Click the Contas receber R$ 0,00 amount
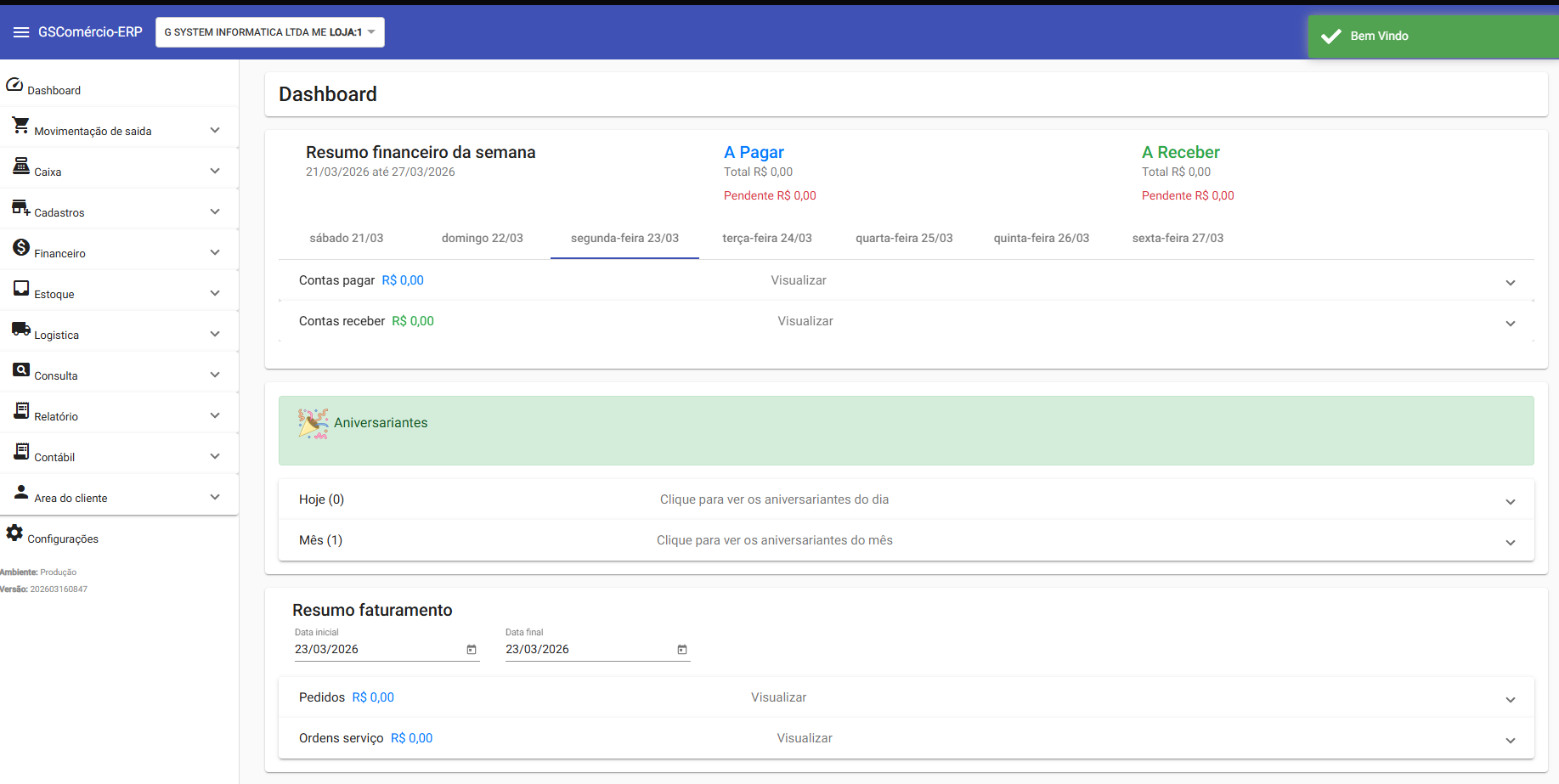This screenshot has width=1559, height=784. click(x=413, y=321)
